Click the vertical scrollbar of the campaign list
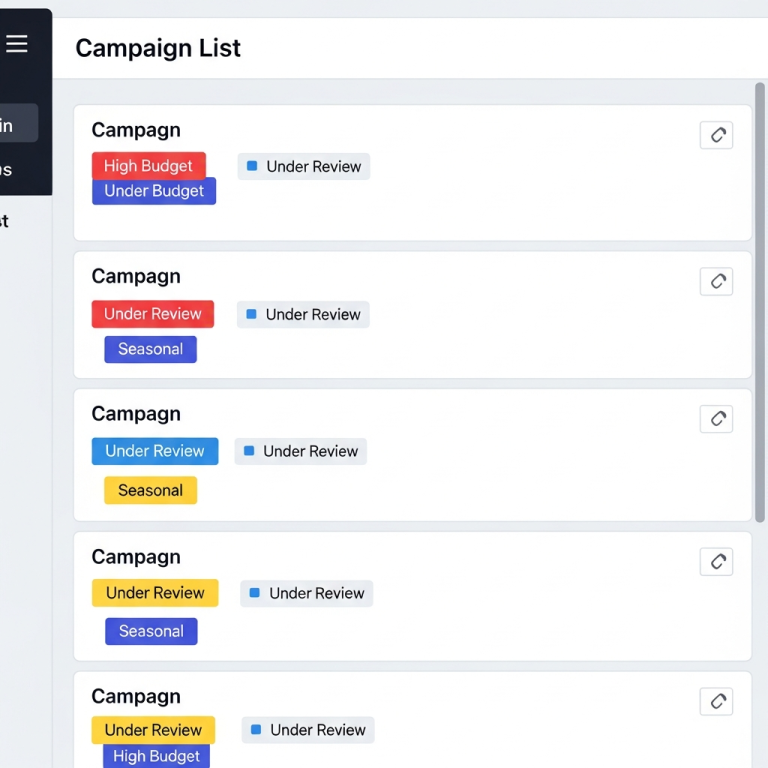 759,300
